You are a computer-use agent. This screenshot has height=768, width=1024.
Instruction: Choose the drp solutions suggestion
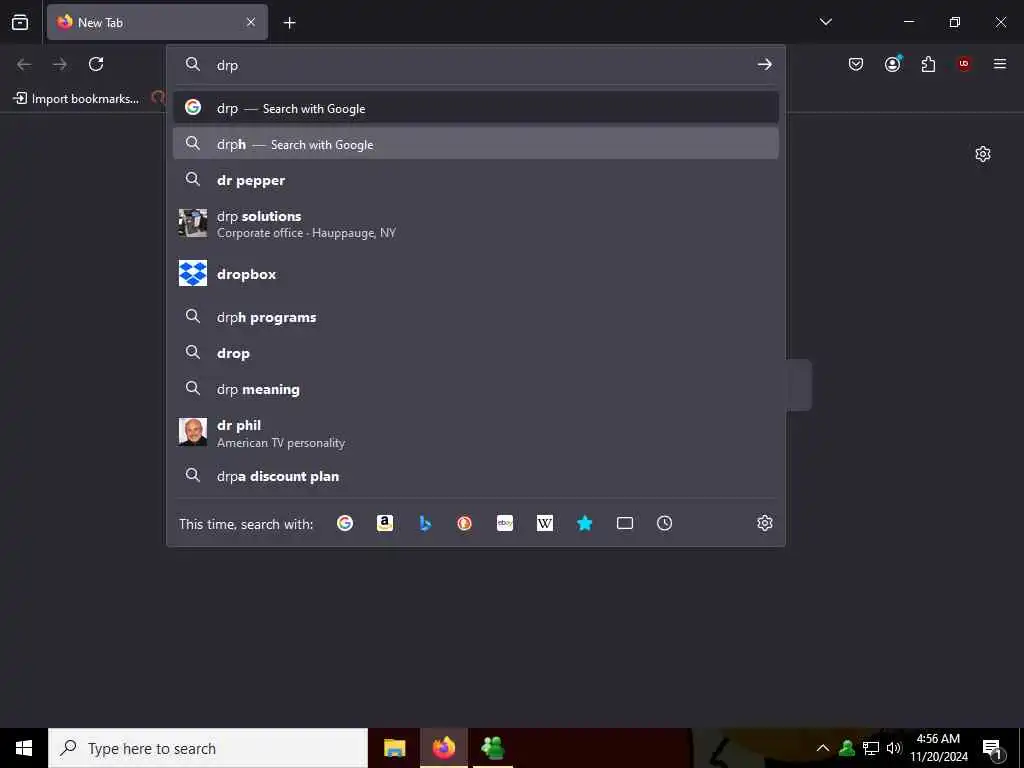[475, 223]
